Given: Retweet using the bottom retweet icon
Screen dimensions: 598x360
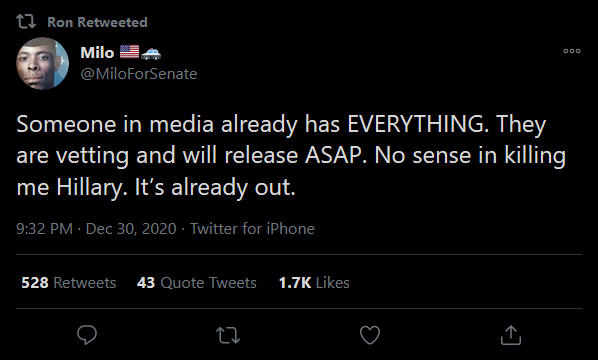Looking at the screenshot, I should point(228,336).
